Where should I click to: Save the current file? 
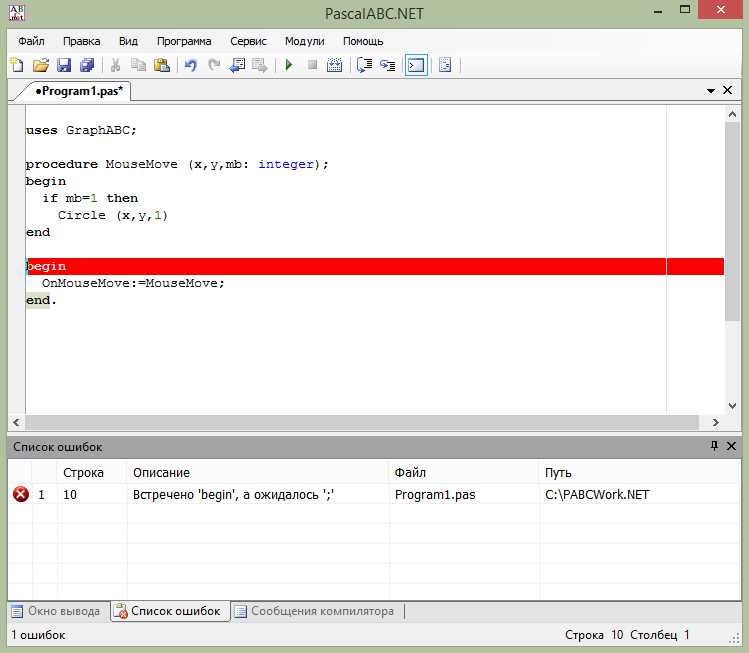click(x=64, y=65)
